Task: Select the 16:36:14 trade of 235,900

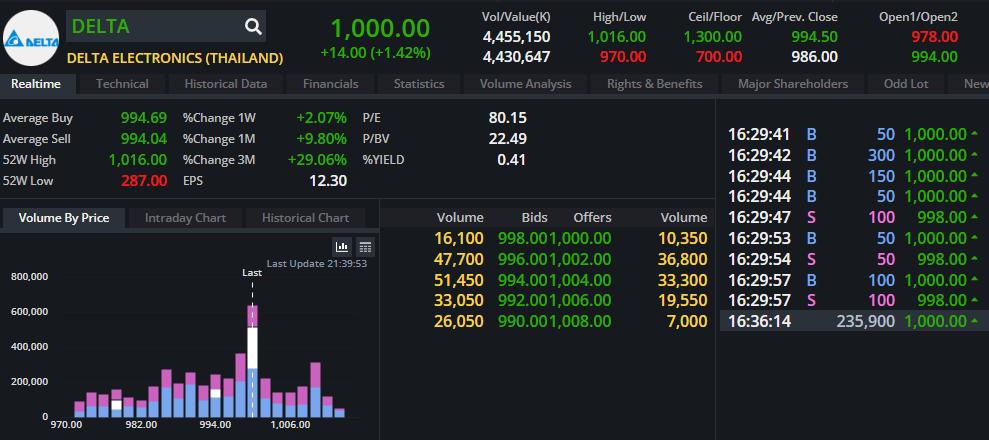Action: click(x=853, y=321)
